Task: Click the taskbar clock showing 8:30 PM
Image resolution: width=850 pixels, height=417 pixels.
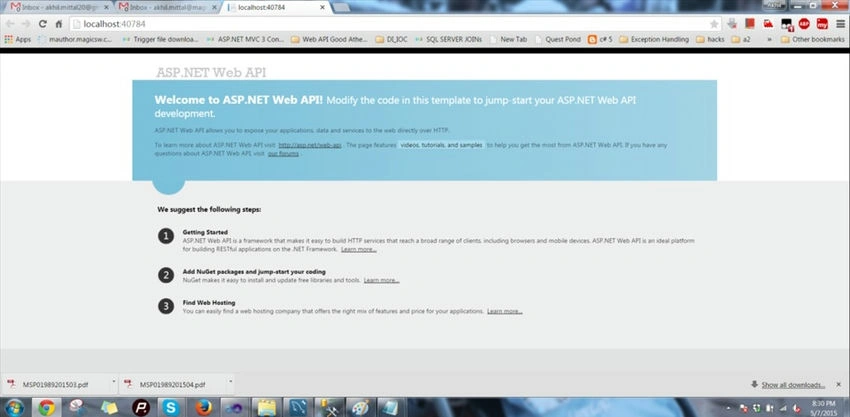Action: (x=824, y=407)
